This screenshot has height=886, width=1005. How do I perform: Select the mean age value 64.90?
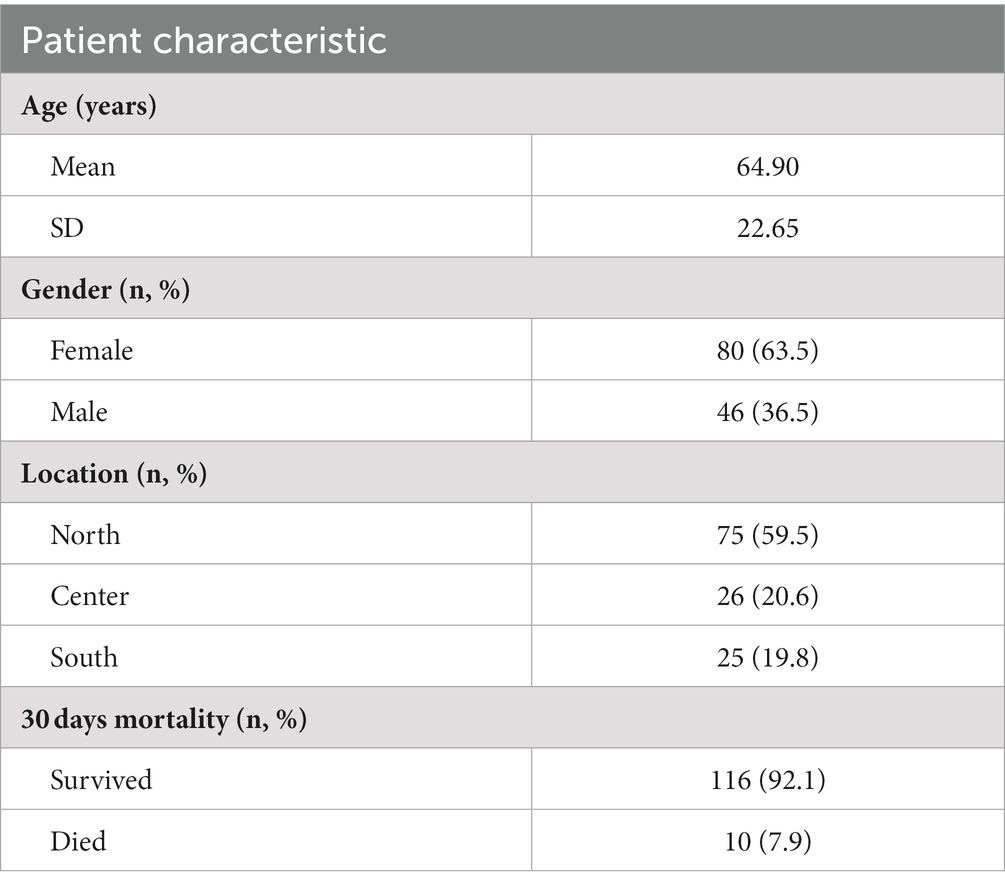coord(767,167)
